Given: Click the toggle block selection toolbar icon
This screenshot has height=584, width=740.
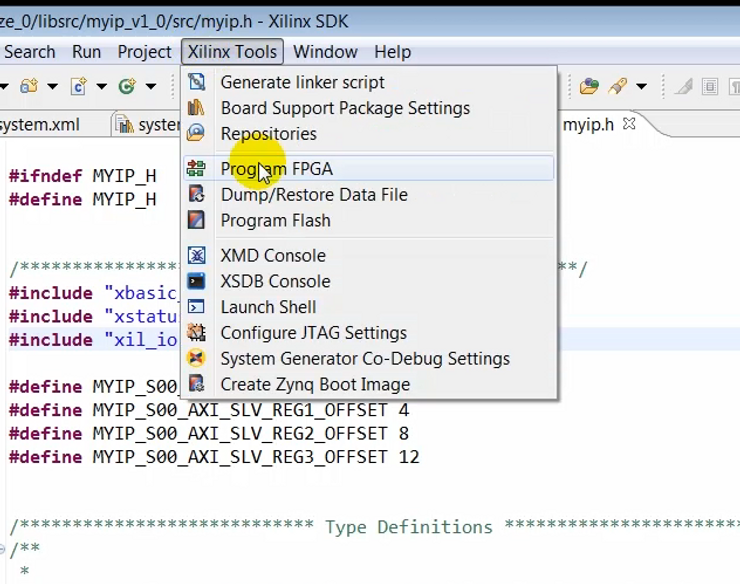Looking at the screenshot, I should [710, 86].
